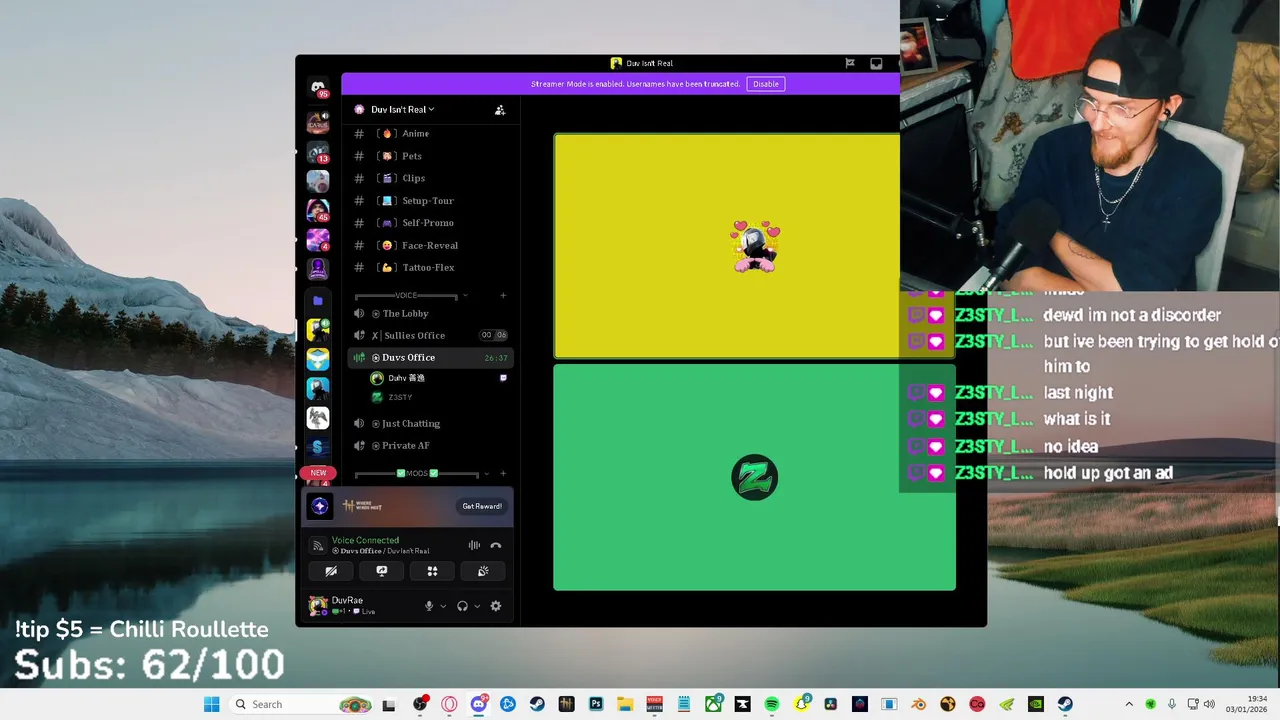The image size is (1280, 720).
Task: Open Photoshop from the taskbar
Action: (596, 704)
